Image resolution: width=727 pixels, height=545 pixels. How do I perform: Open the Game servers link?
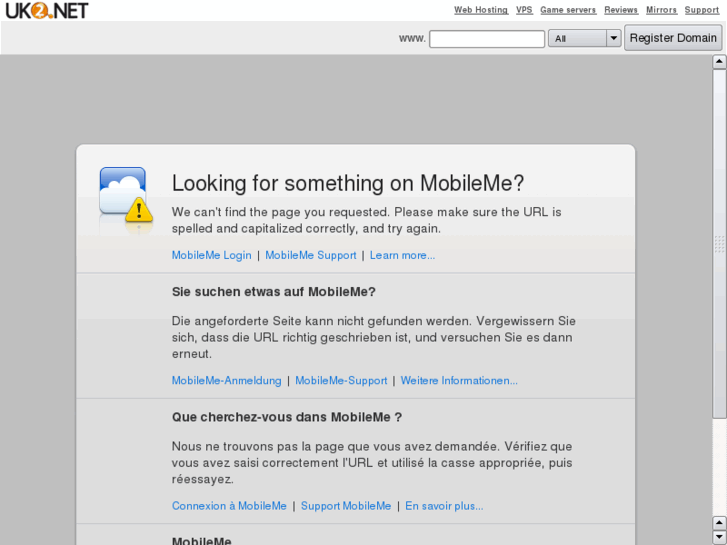click(568, 10)
